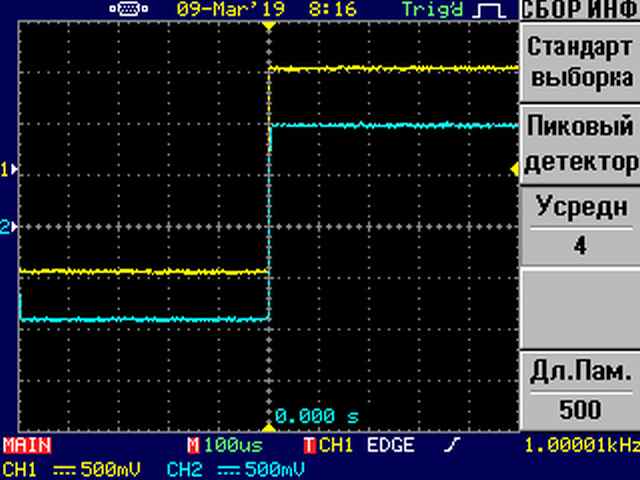Screen dimensions: 640x480
Task: Click the 1.00001kHz frequency readout
Action: tap(582, 445)
